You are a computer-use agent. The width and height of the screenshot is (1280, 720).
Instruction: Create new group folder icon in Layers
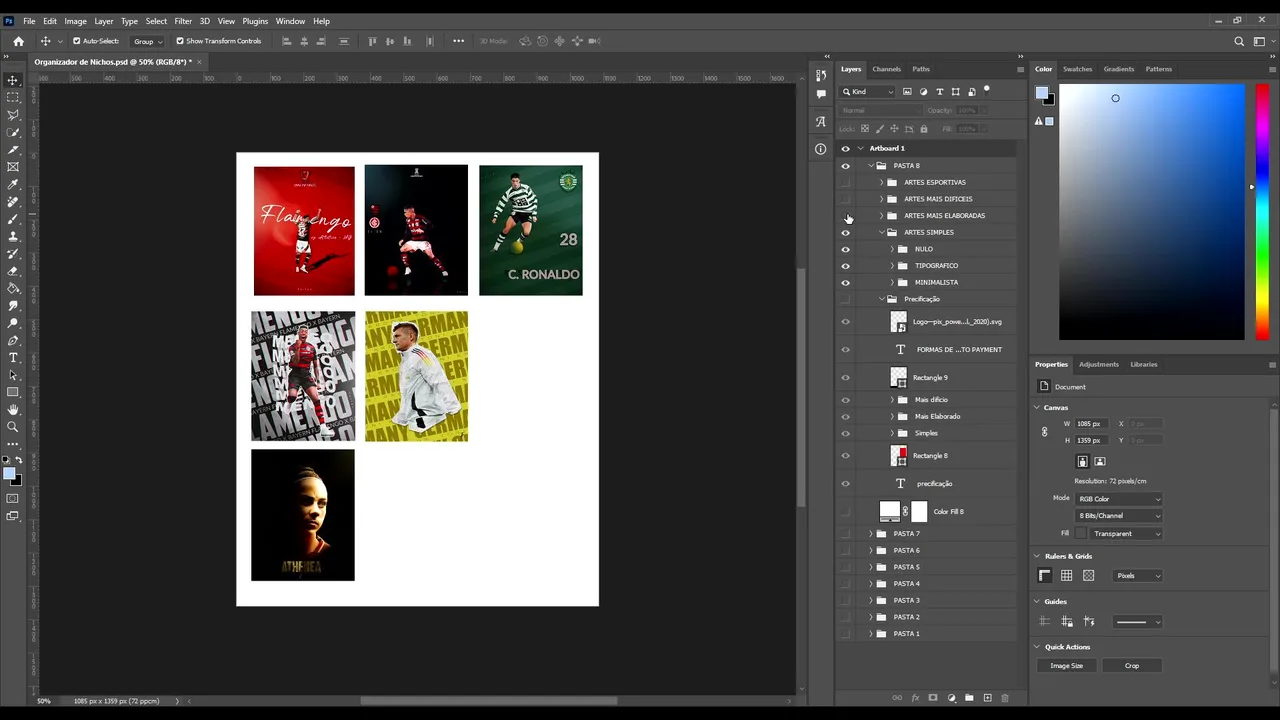(x=969, y=698)
